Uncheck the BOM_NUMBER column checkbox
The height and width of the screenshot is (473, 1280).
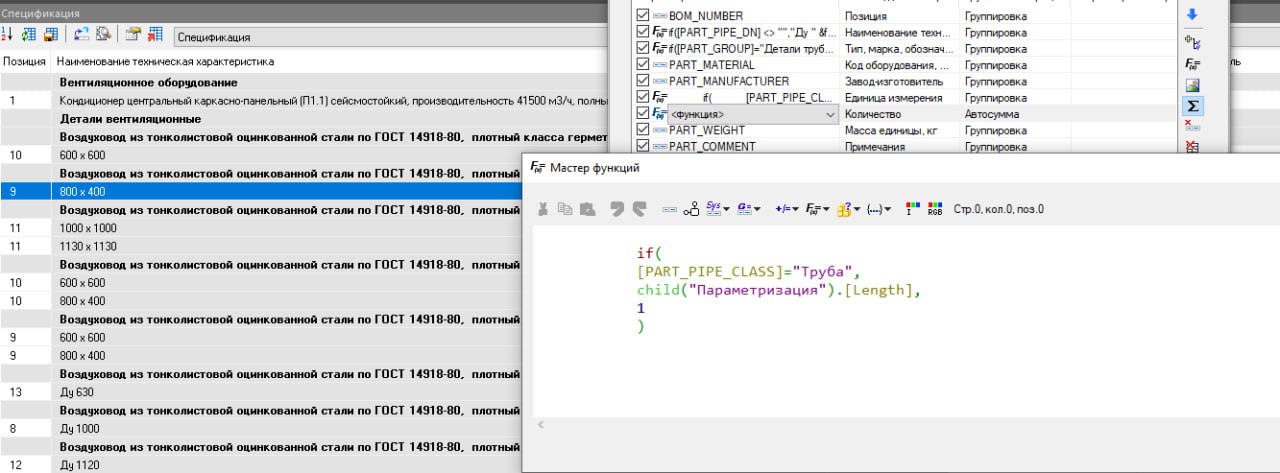pos(642,16)
